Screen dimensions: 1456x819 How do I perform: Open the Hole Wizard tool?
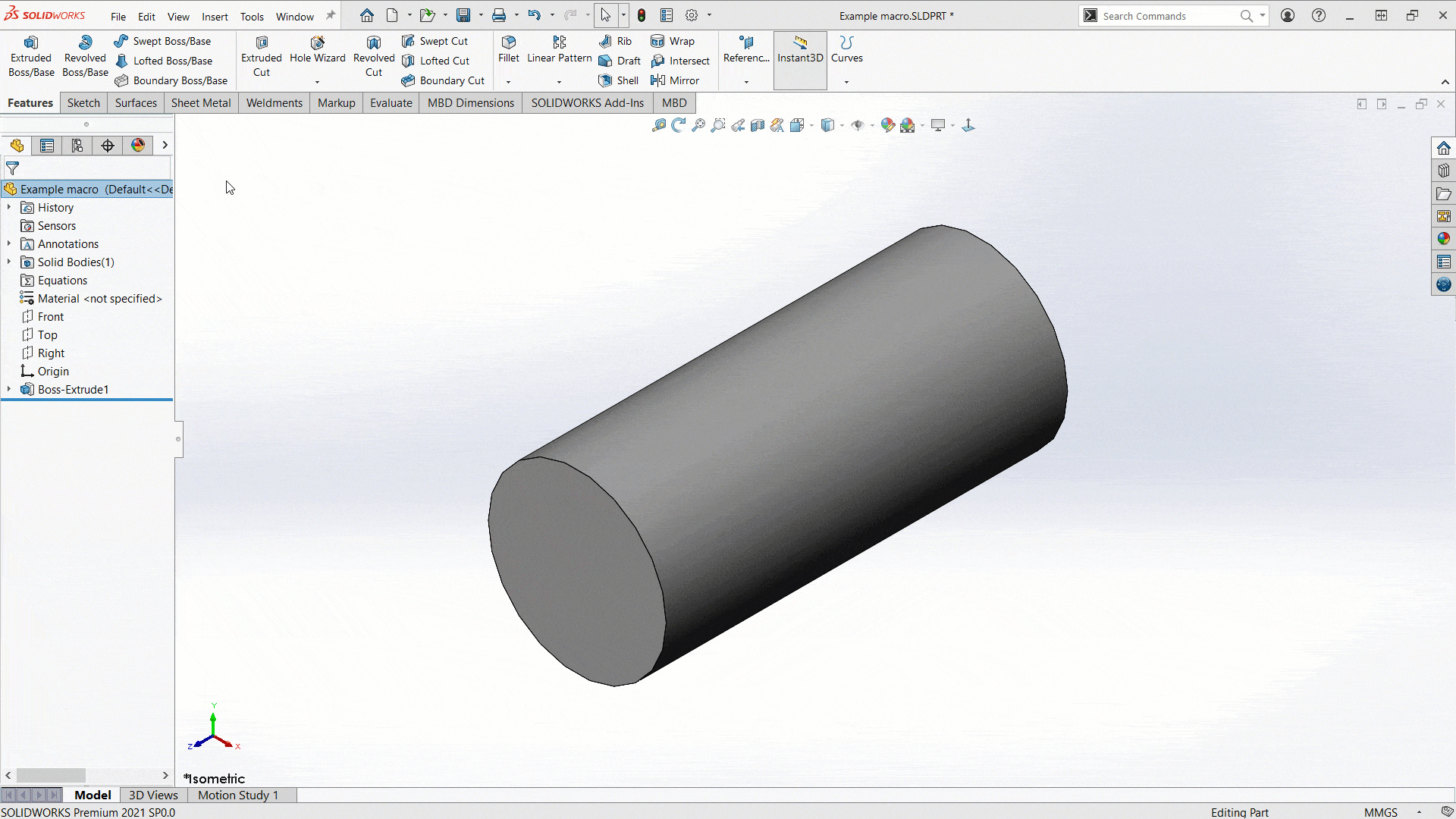click(x=317, y=49)
